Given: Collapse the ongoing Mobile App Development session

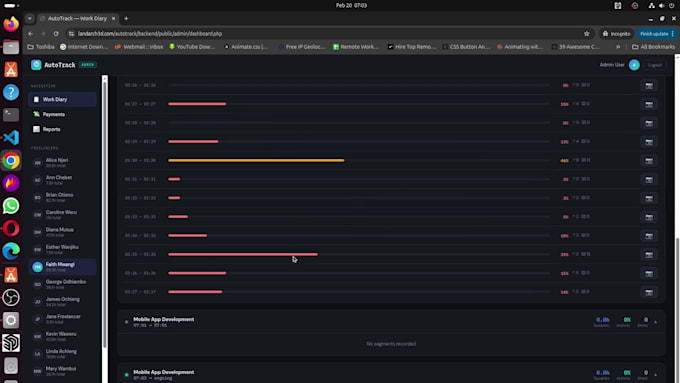Looking at the screenshot, I should (655, 375).
